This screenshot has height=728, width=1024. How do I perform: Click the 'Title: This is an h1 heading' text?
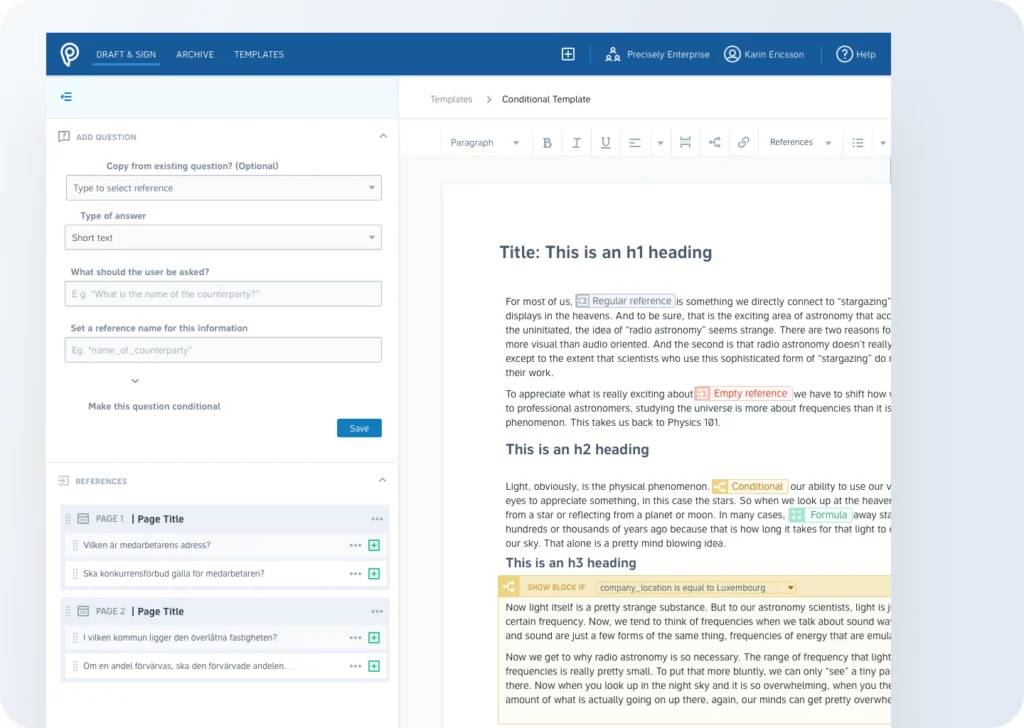pos(605,253)
